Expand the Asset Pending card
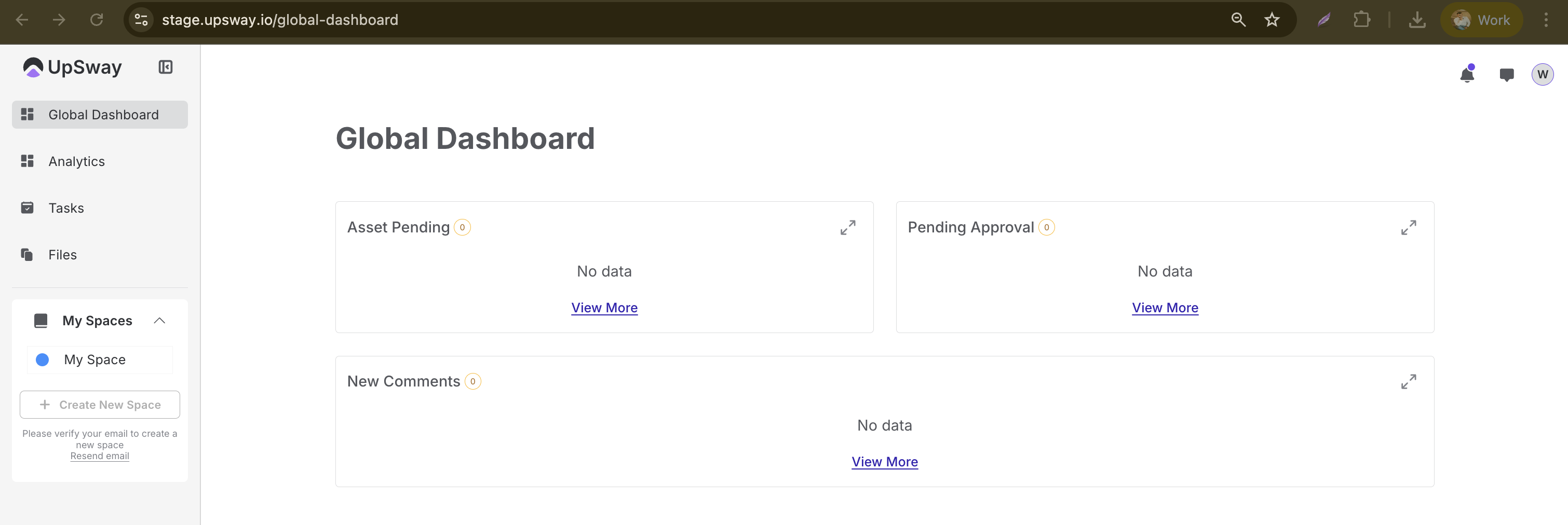The width and height of the screenshot is (1568, 525). click(848, 228)
